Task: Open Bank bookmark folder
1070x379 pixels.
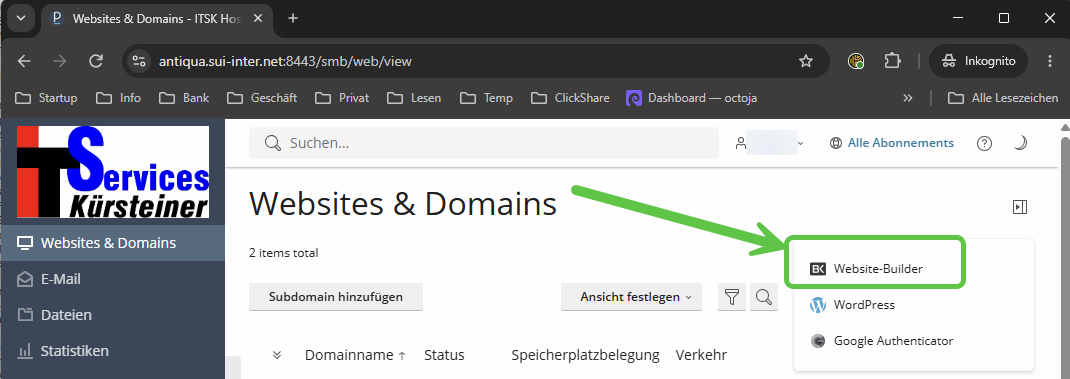Action: [x=184, y=98]
